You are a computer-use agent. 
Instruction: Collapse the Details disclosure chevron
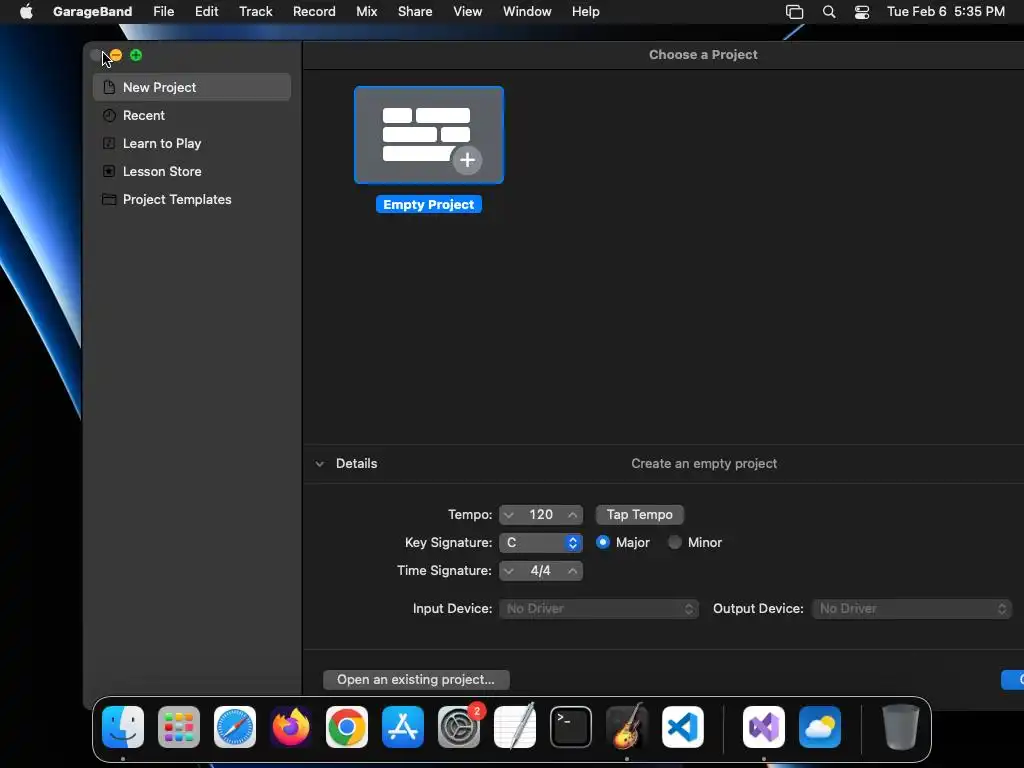coord(319,464)
